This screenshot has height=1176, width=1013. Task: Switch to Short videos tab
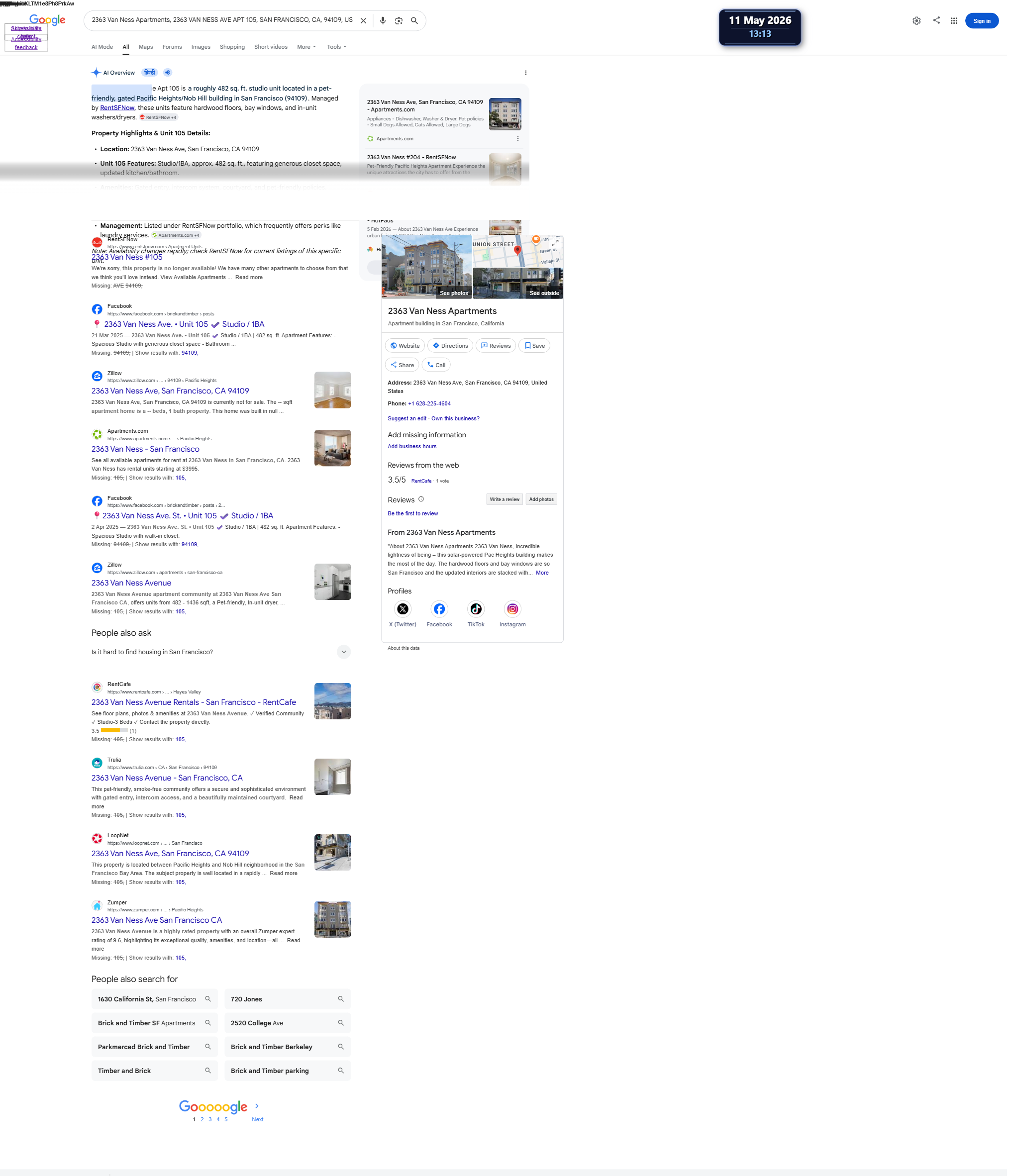pos(272,47)
